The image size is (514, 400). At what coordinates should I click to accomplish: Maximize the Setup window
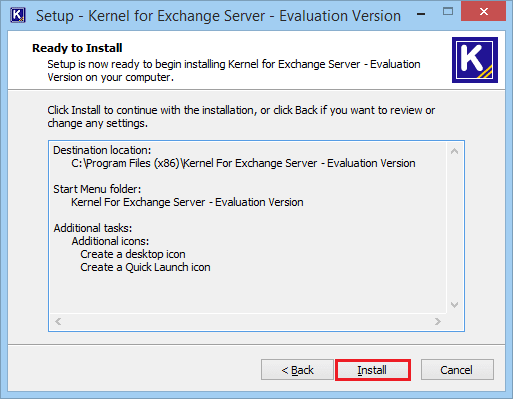point(448,12)
